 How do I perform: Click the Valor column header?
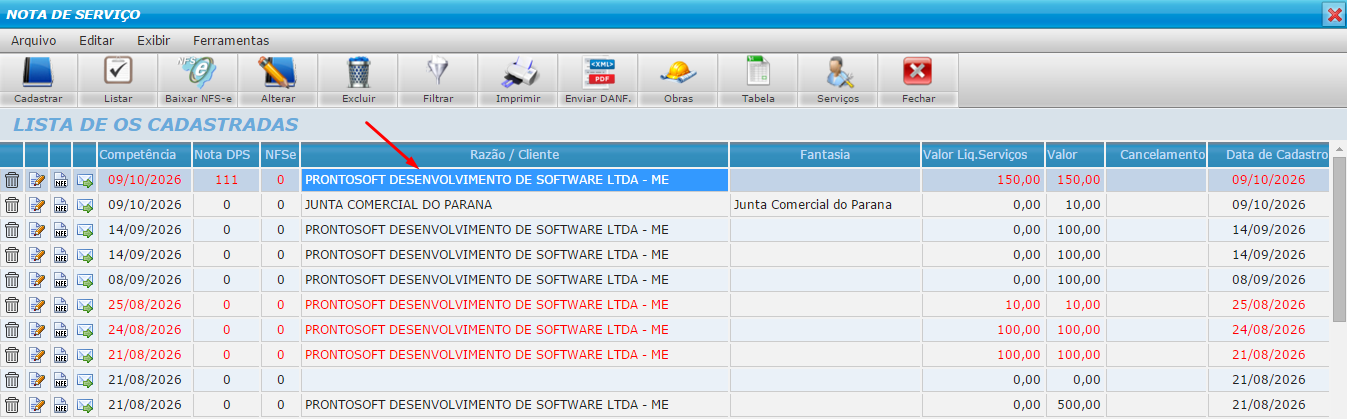coord(1075,155)
